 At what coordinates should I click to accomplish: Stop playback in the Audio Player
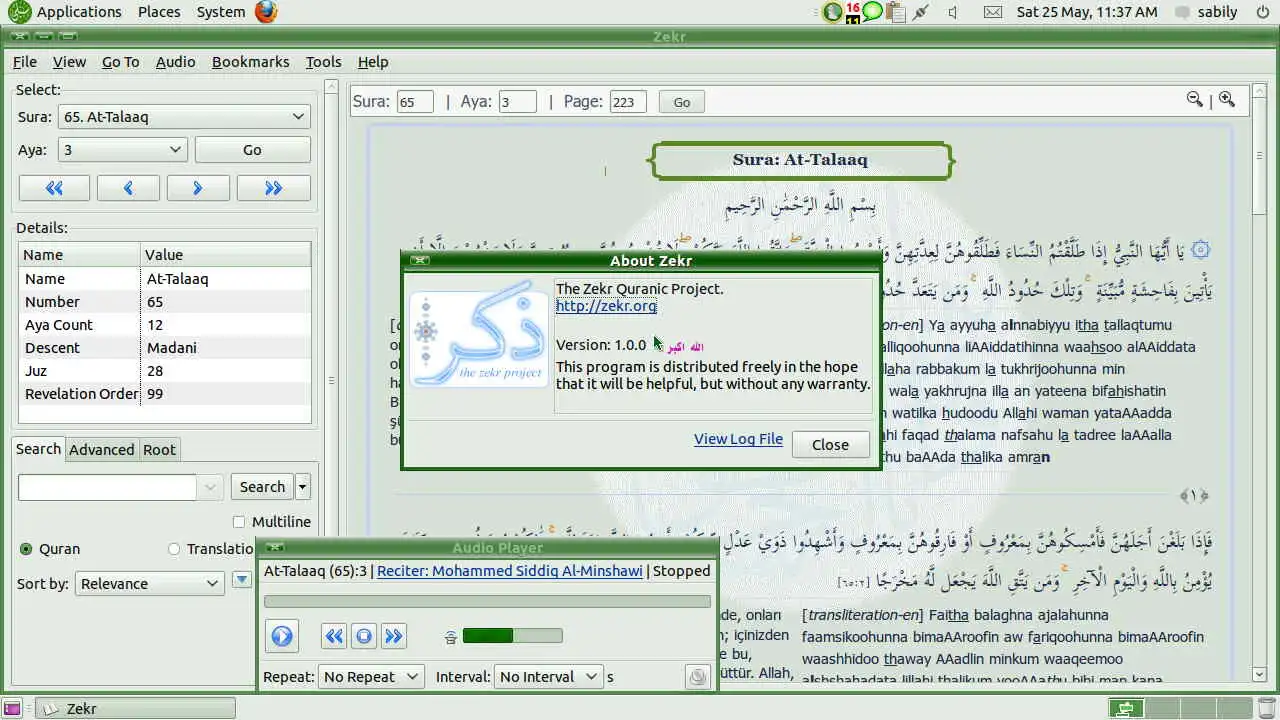click(364, 636)
